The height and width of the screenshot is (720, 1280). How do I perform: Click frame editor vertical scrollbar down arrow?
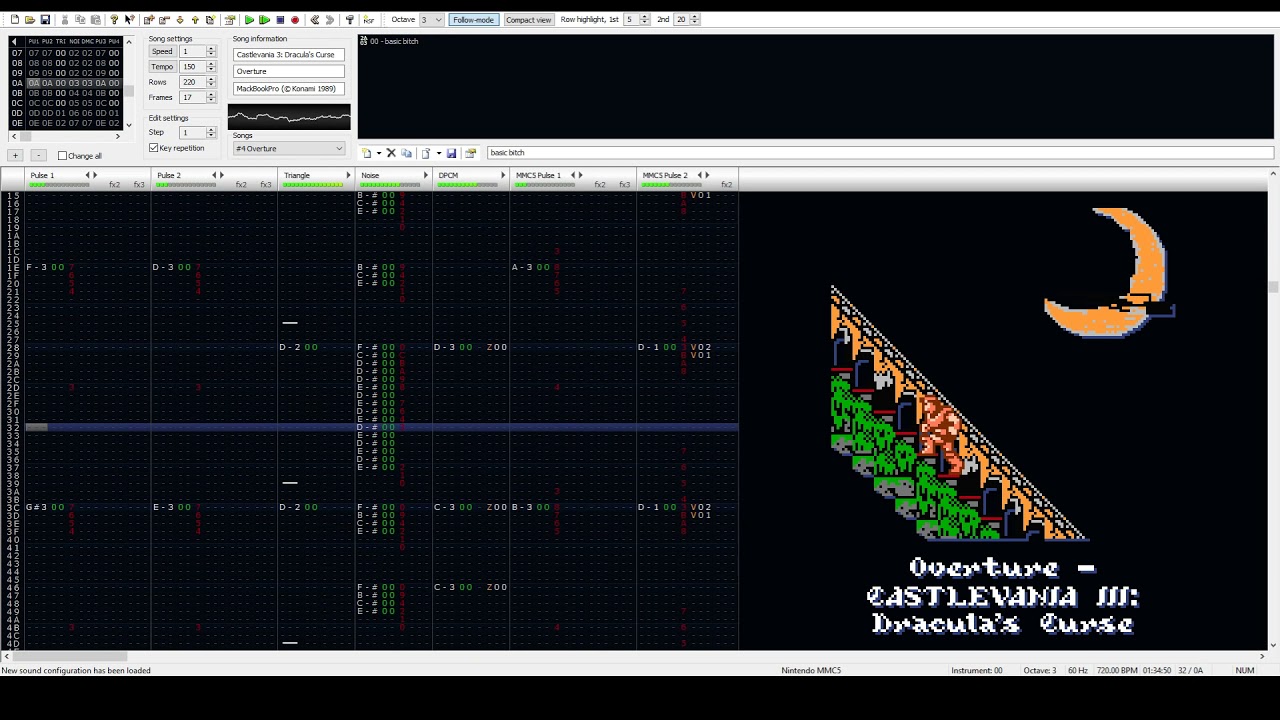click(128, 125)
